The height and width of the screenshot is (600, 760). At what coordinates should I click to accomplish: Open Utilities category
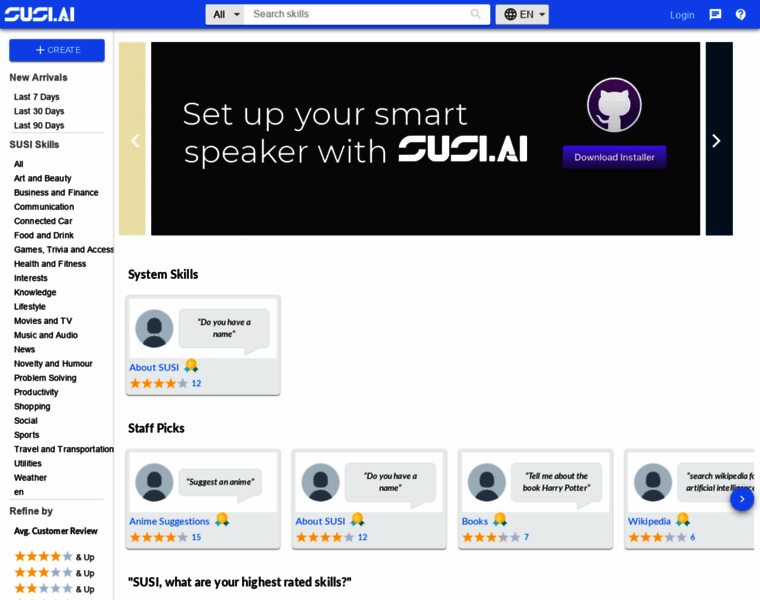[x=28, y=463]
